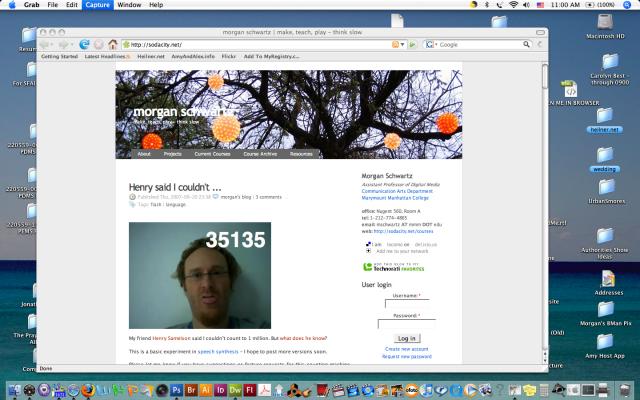The width and height of the screenshot is (640, 400).
Task: Launch Illustrator (Ai) in the Dock
Action: click(x=206, y=390)
